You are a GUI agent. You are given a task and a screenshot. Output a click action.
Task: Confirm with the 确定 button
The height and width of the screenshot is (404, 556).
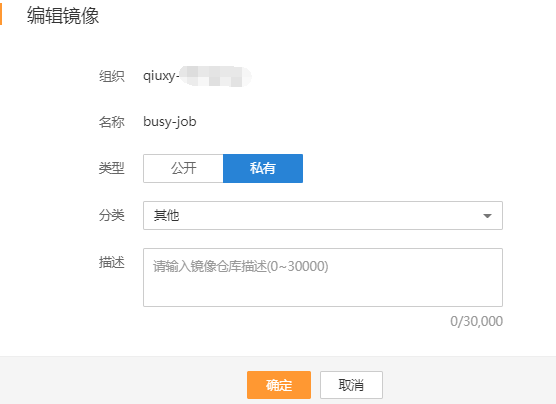(x=279, y=385)
